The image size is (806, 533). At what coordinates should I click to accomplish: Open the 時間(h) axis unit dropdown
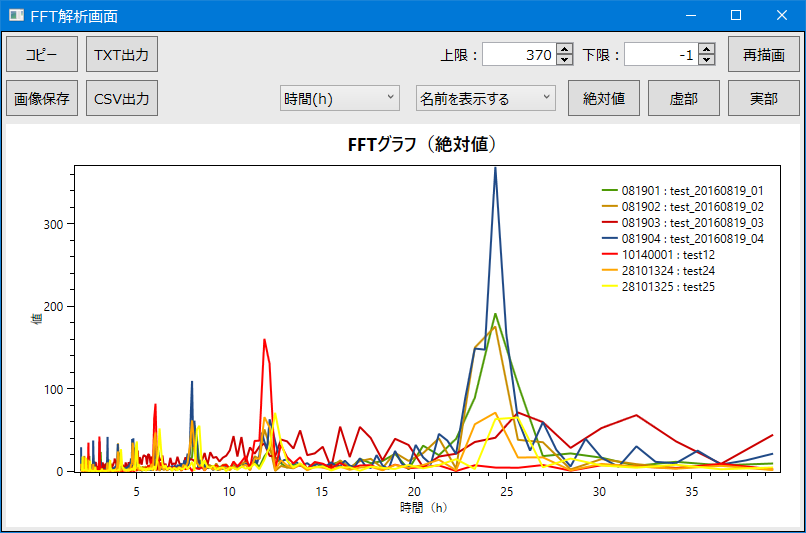[x=339, y=98]
